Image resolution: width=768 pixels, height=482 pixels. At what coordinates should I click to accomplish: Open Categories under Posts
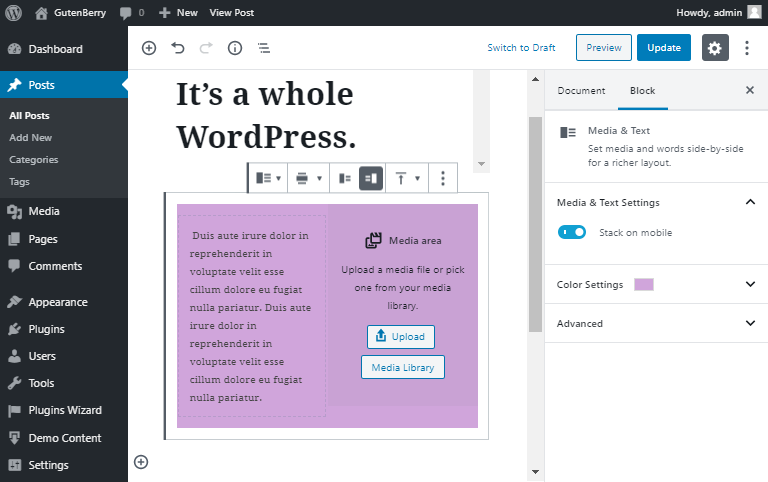[x=33, y=160]
